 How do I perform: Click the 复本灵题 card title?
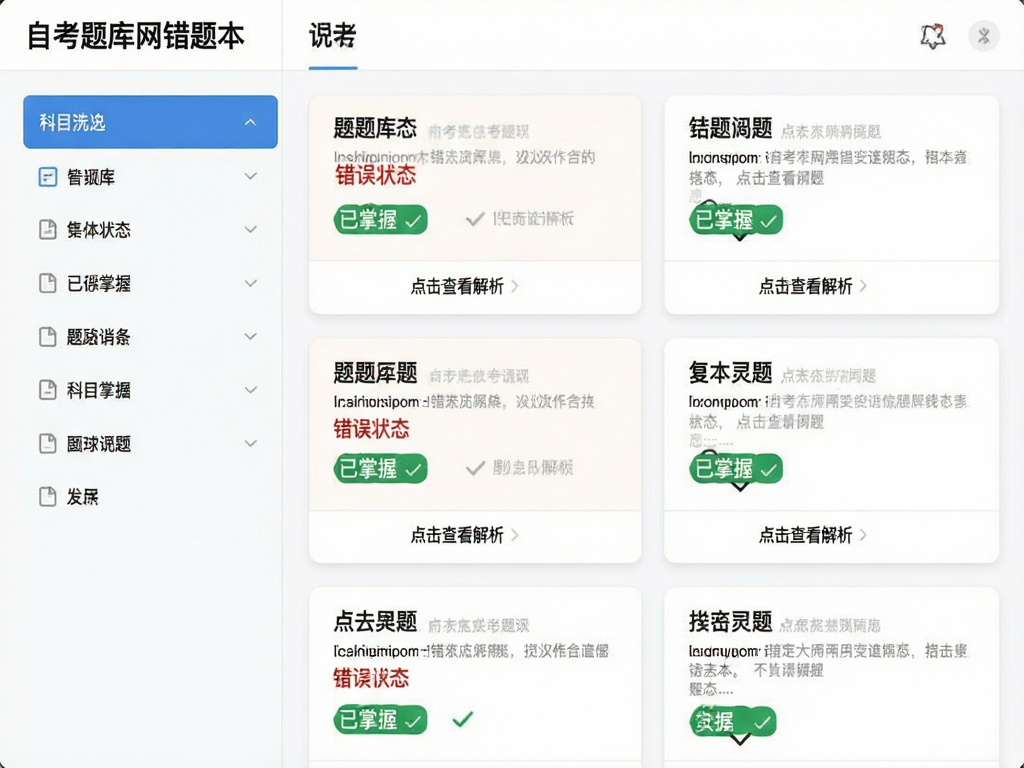pos(731,373)
